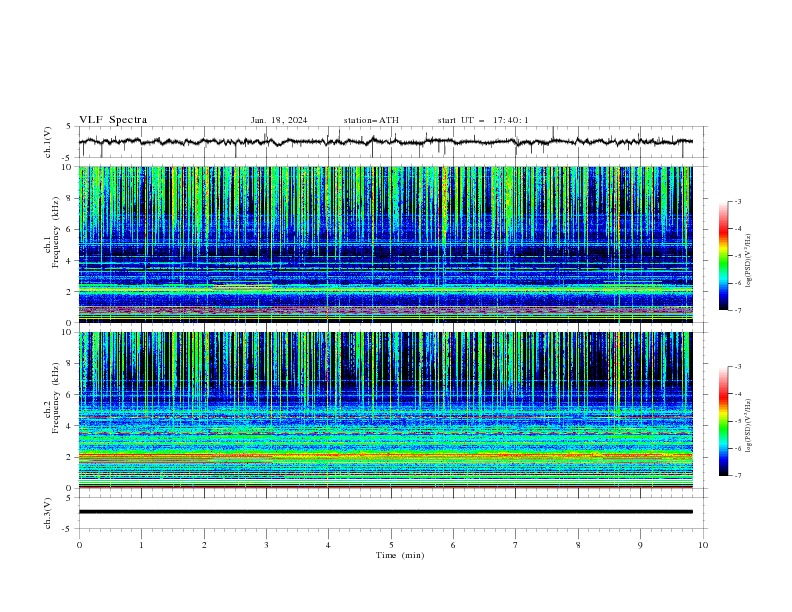Click inside the ch.1 spectrogram panel
Viewport: 792px width, 612px height.
pyautogui.click(x=385, y=244)
